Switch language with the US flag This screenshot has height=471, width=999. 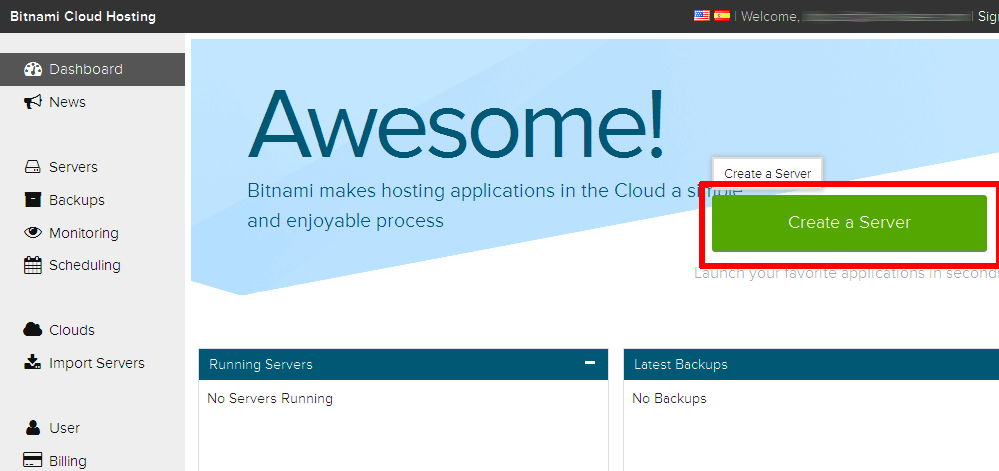(701, 16)
